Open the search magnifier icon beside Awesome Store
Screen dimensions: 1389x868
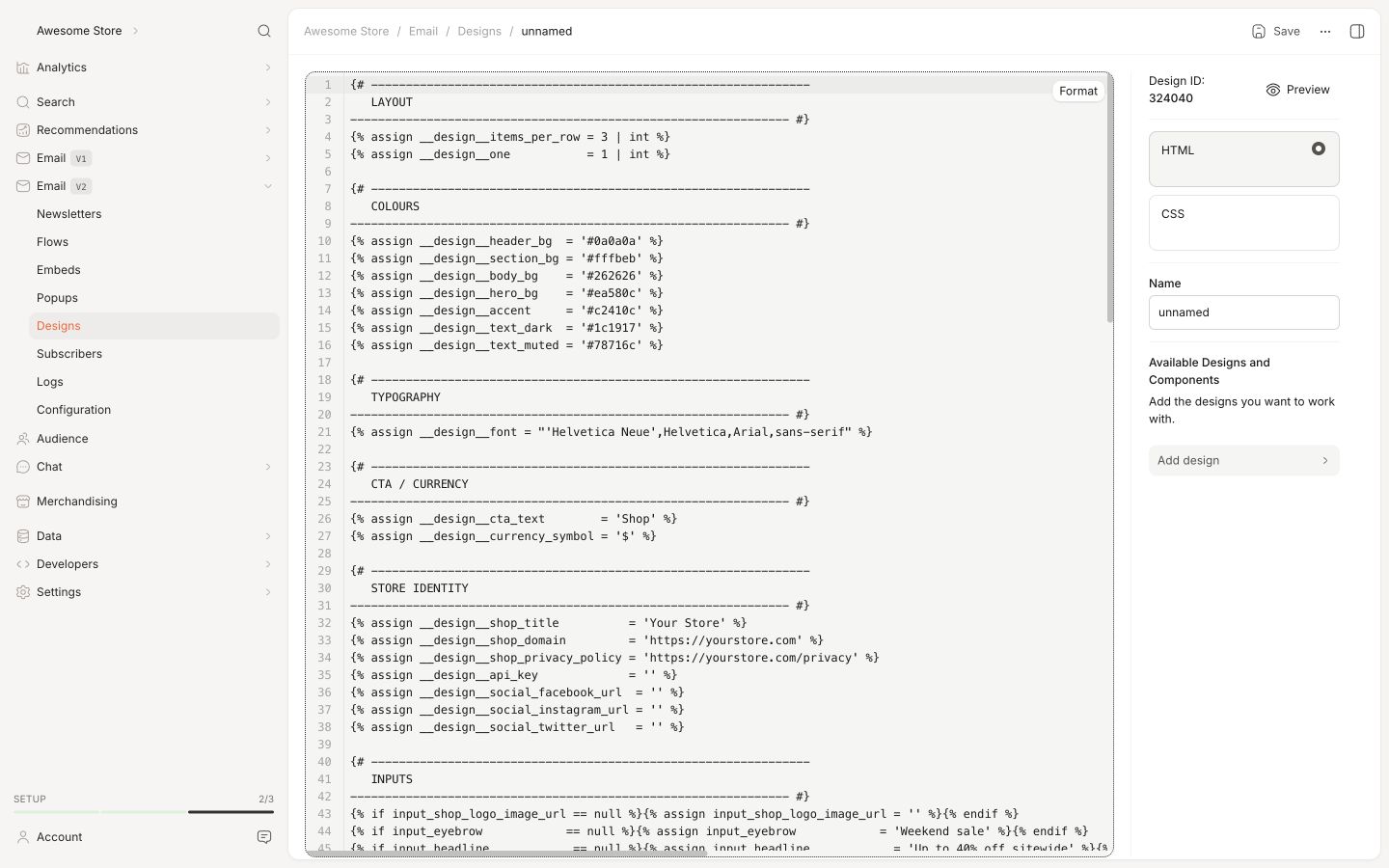click(x=264, y=31)
